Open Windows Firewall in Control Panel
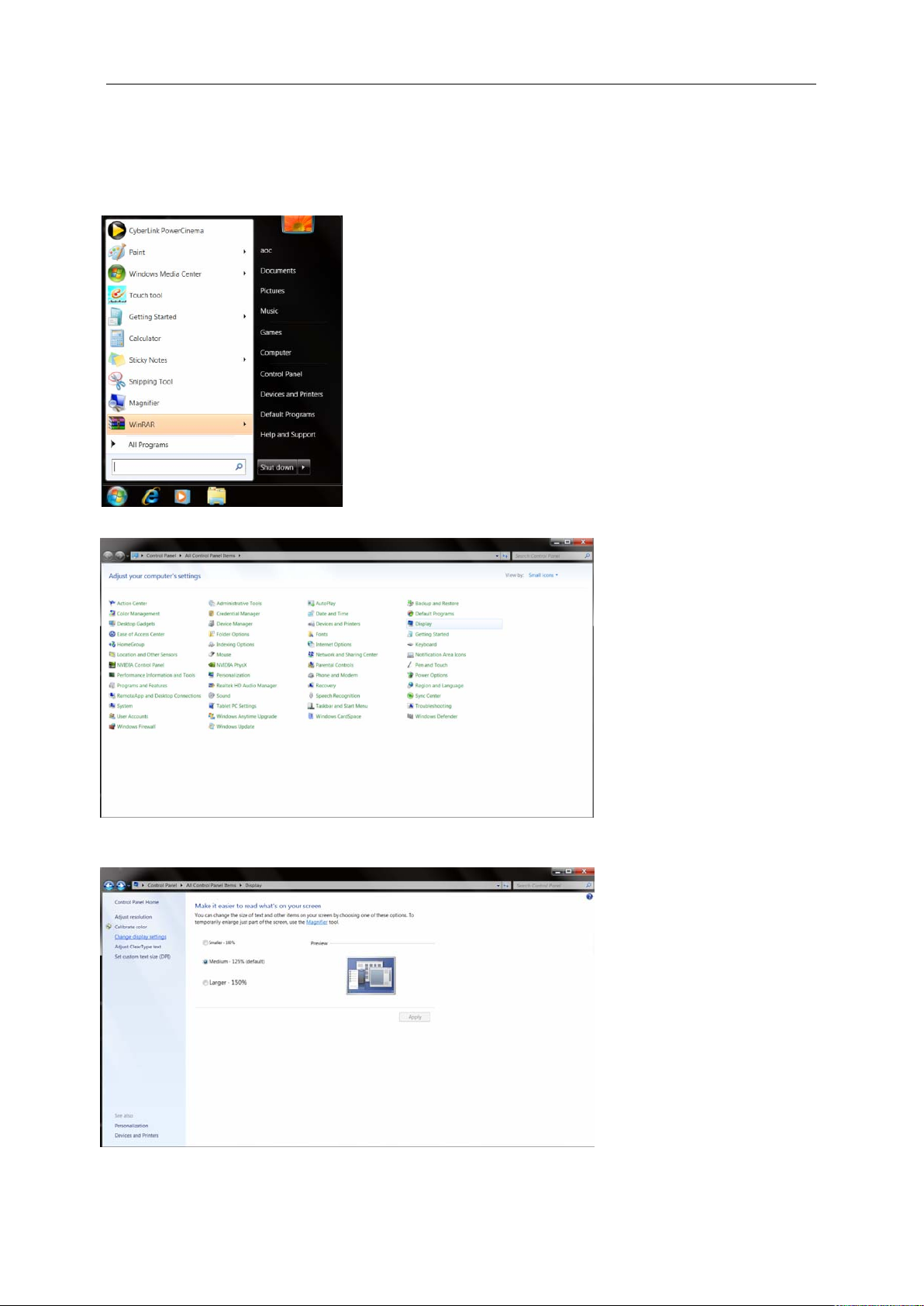 click(x=133, y=727)
